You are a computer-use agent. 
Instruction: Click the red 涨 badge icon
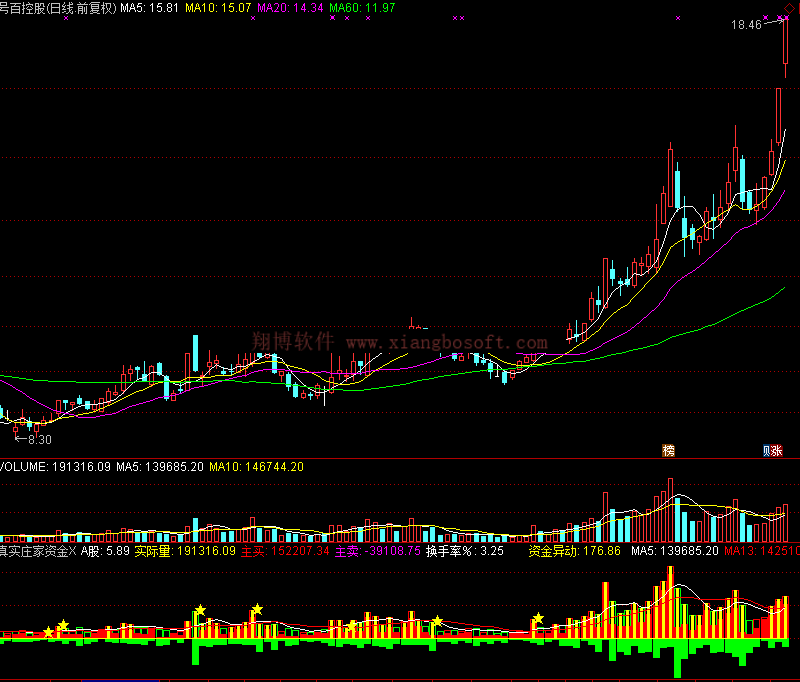pyautogui.click(x=777, y=450)
